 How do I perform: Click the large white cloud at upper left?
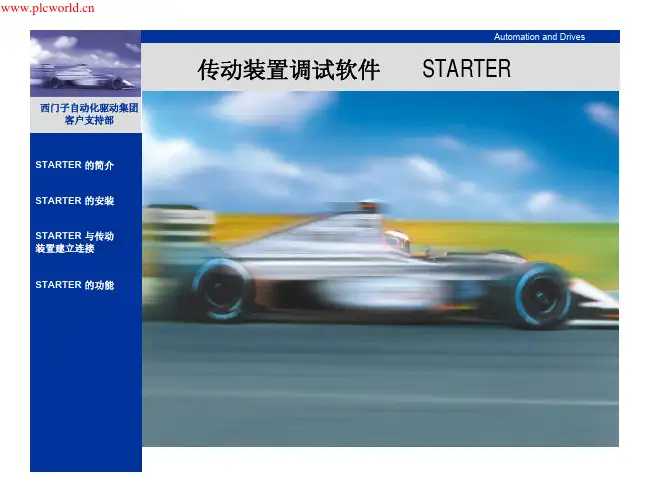point(258,106)
